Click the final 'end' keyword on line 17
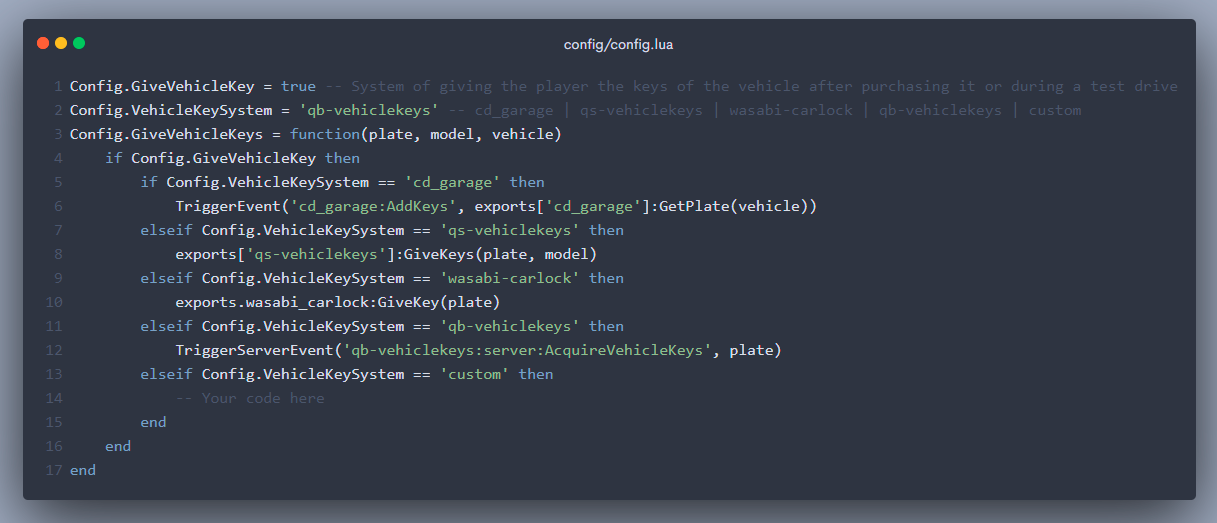 (x=83, y=470)
